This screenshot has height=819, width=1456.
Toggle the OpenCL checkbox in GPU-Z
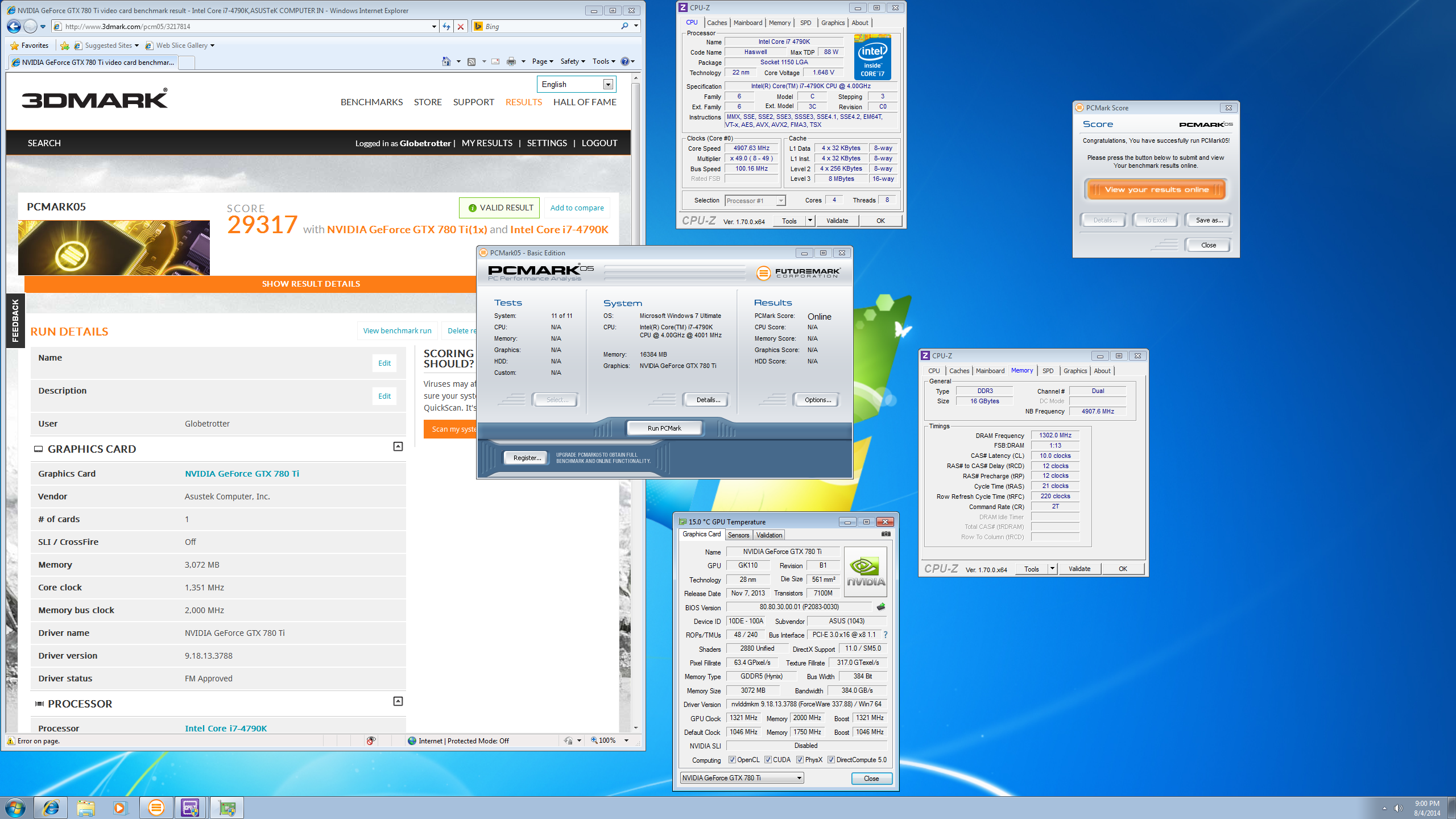pos(733,760)
